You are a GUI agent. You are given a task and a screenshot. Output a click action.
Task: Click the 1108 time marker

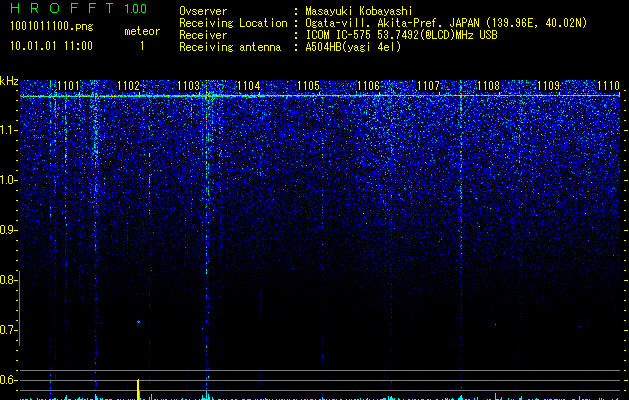[489, 85]
